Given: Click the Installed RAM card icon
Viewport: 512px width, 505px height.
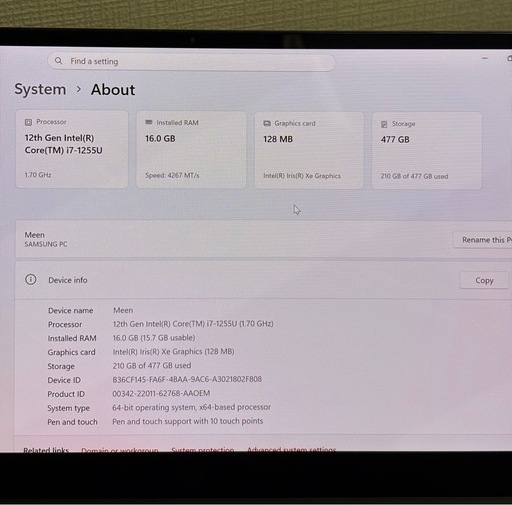Looking at the screenshot, I should click(149, 122).
